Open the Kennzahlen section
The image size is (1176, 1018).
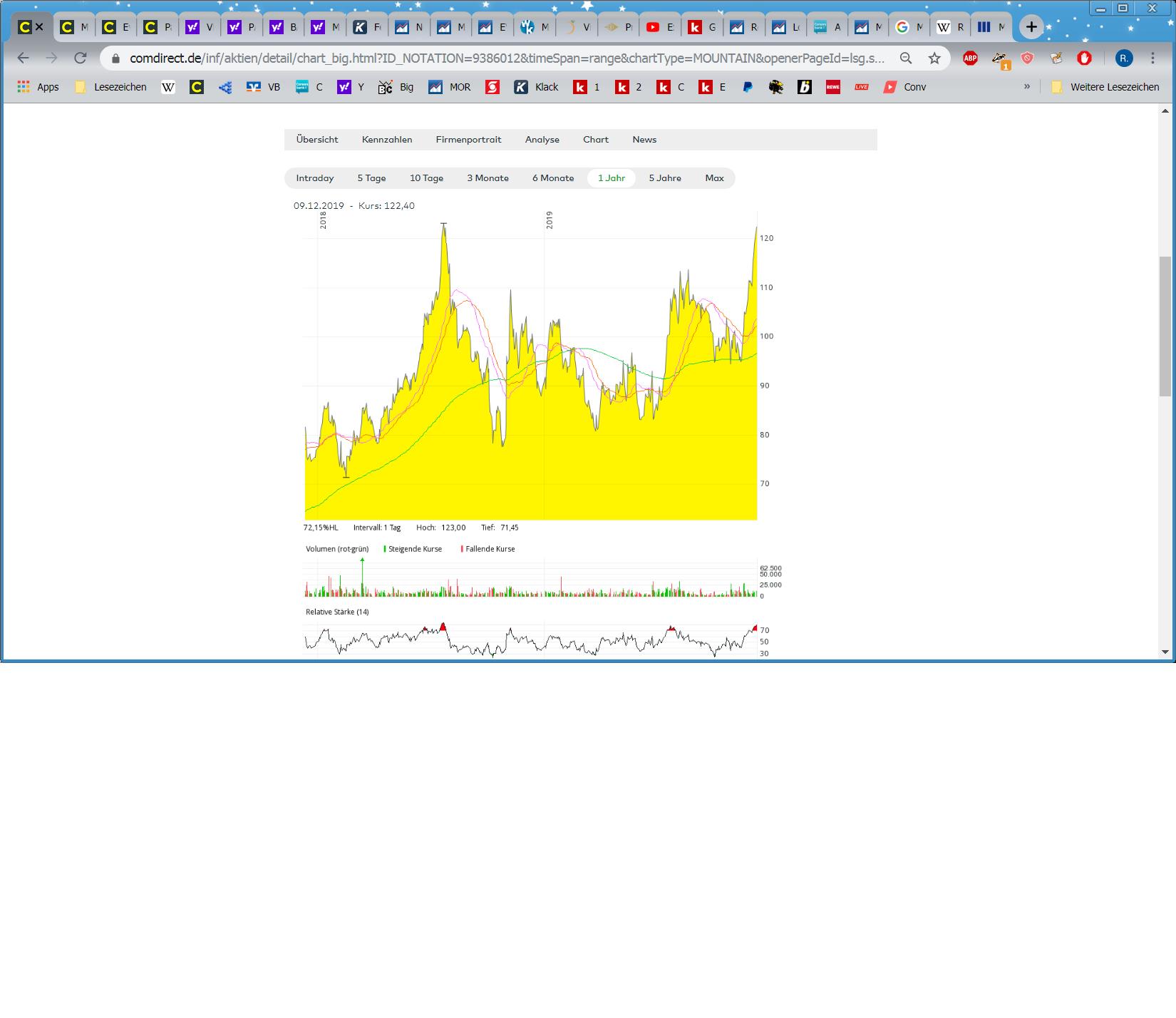[387, 140]
